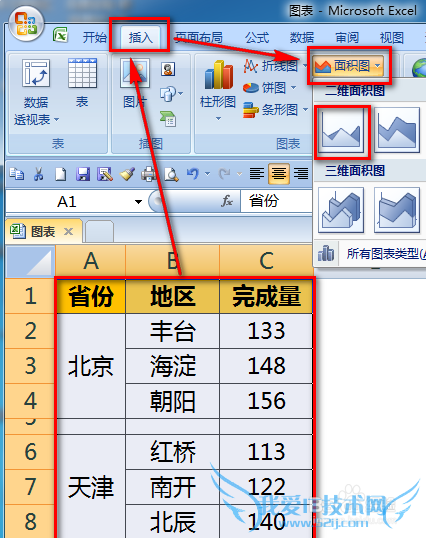The height and width of the screenshot is (538, 426).
Task: Select row 6 header
Action: click(30, 452)
